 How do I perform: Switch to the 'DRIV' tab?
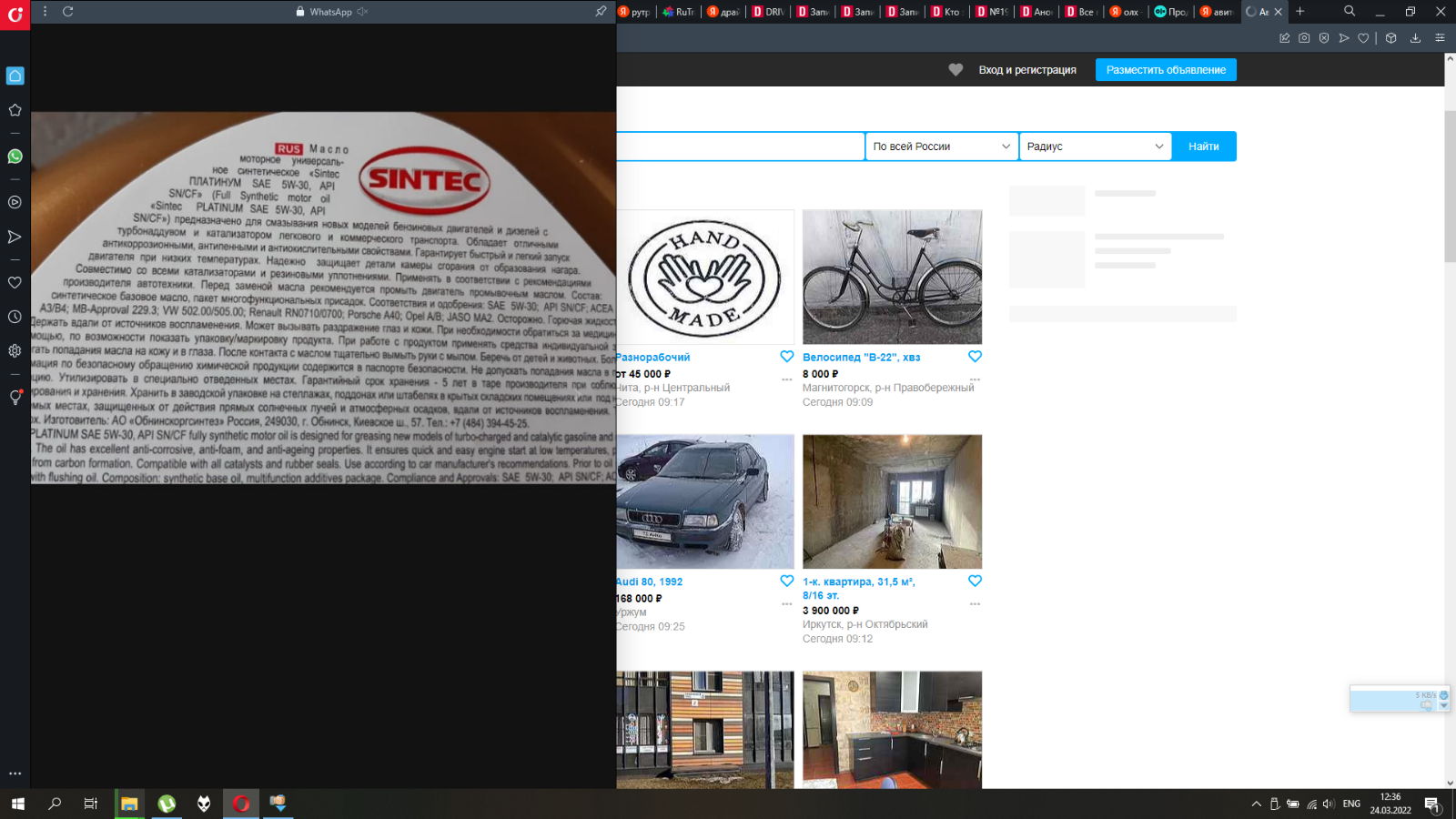pos(768,12)
